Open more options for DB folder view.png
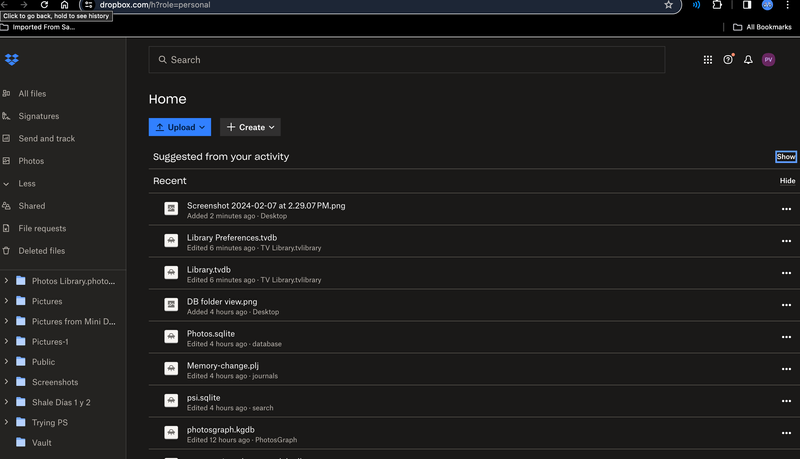 click(786, 305)
